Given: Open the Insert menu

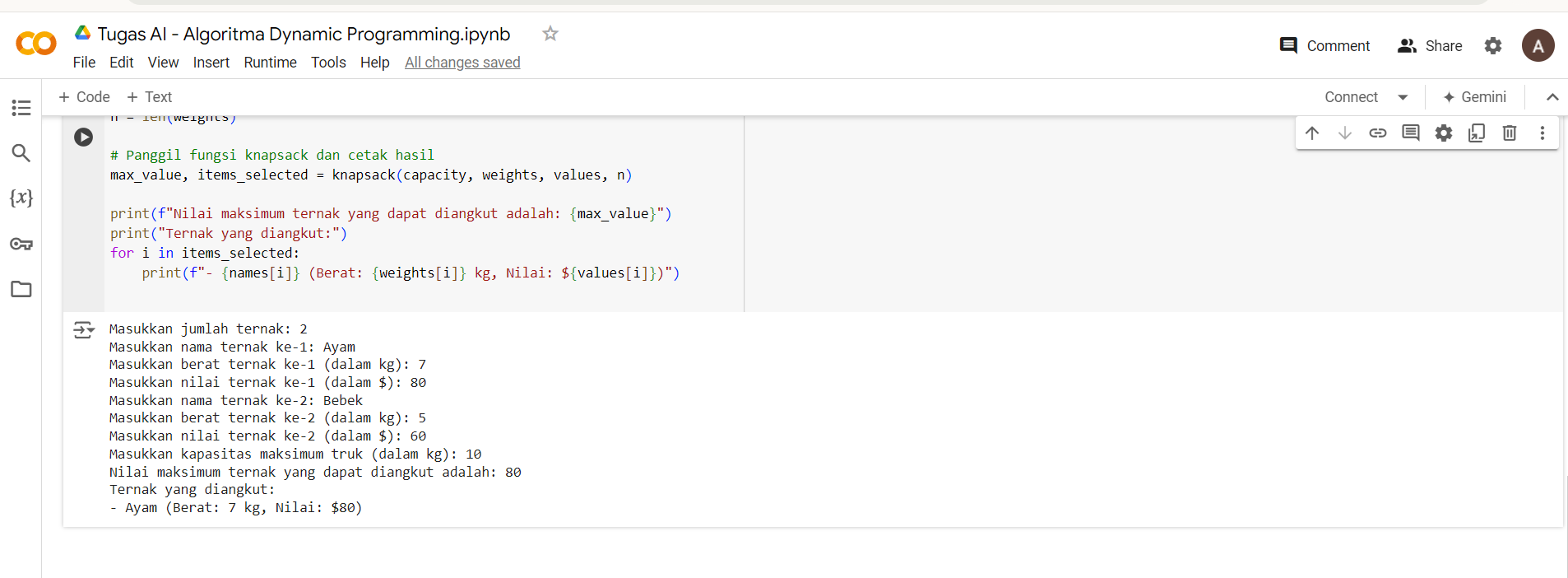Looking at the screenshot, I should [x=211, y=63].
